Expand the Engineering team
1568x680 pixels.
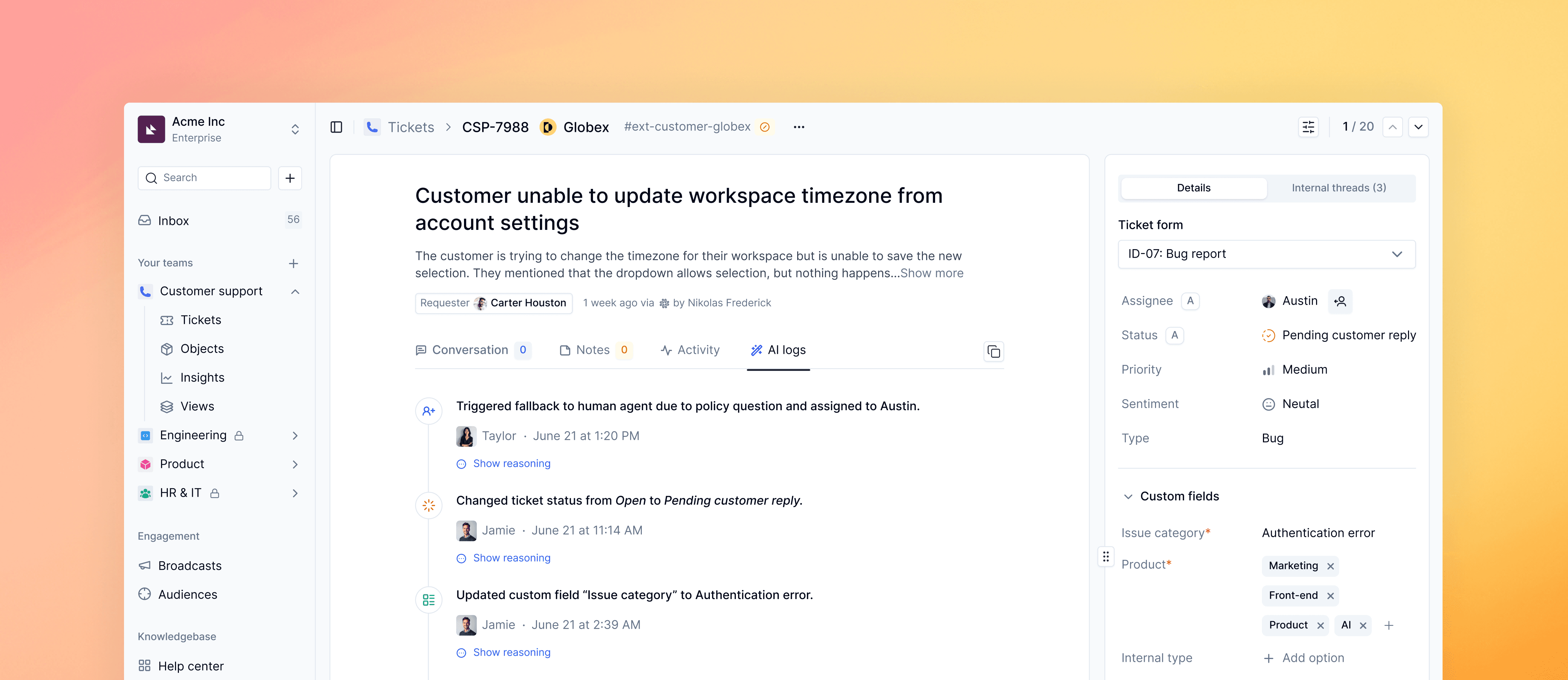coord(295,435)
